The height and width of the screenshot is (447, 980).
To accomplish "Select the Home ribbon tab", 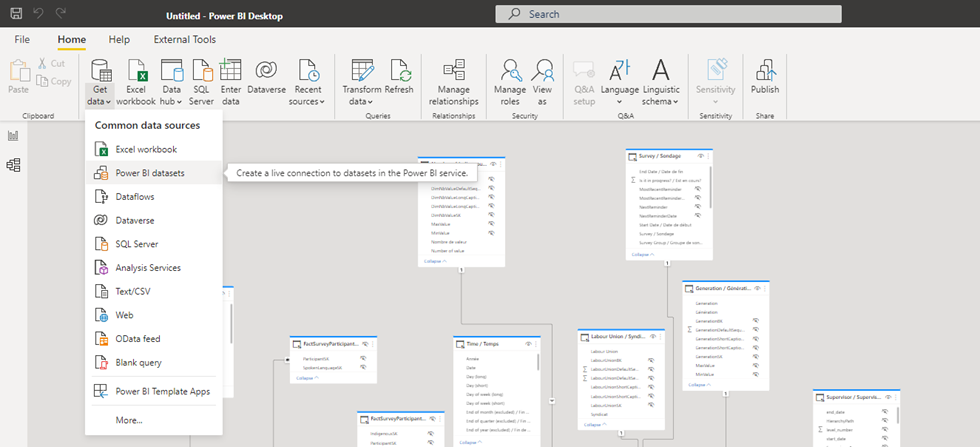I will pyautogui.click(x=72, y=39).
